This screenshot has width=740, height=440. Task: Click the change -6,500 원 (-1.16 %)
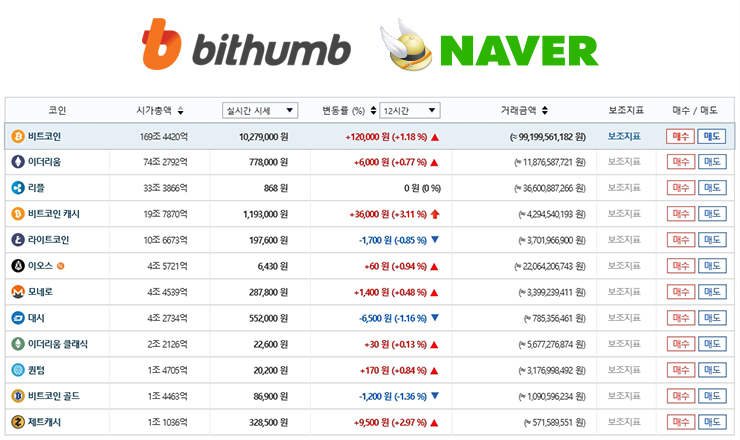coord(393,318)
